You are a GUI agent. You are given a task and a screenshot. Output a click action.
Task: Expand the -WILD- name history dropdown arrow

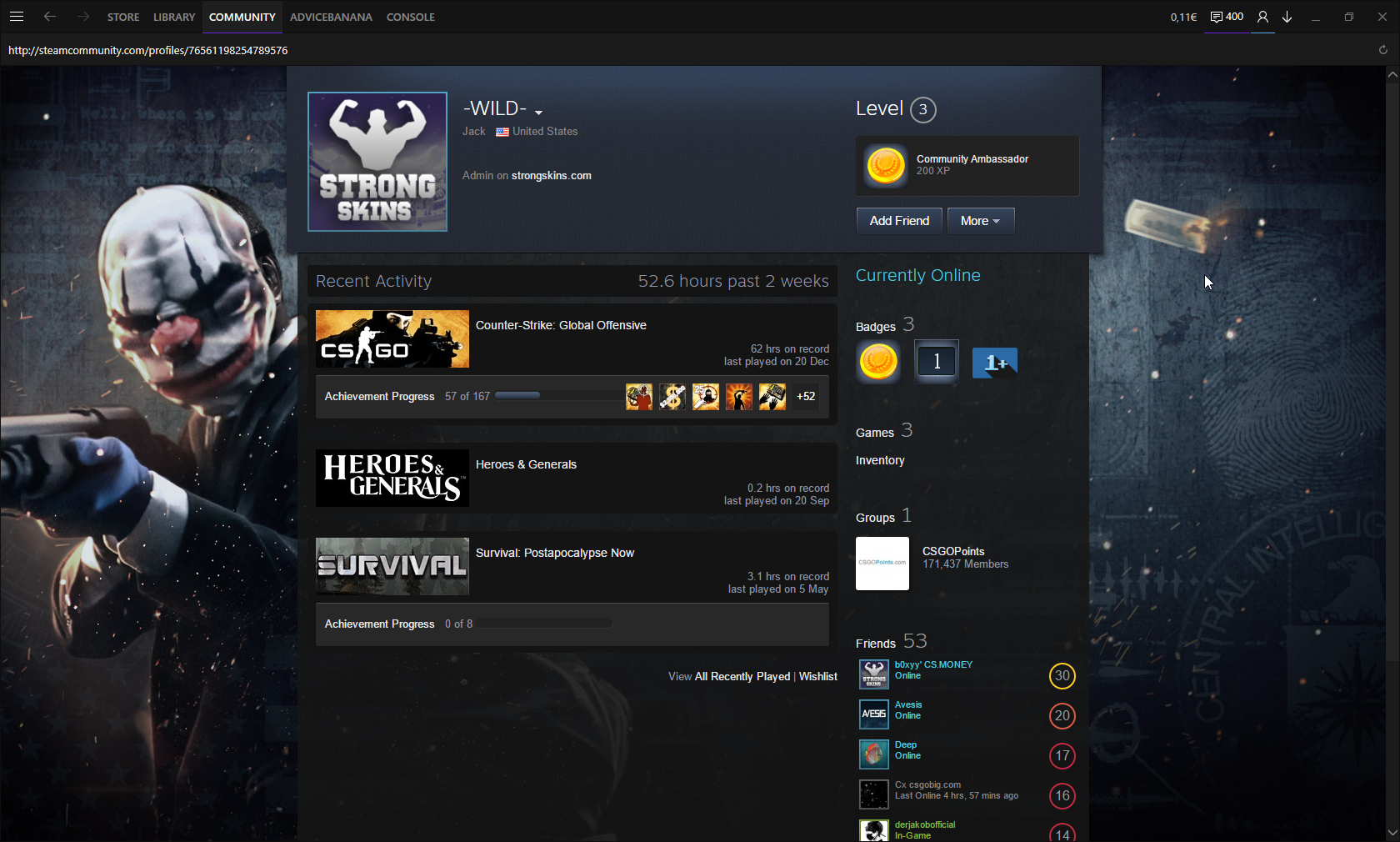[539, 113]
